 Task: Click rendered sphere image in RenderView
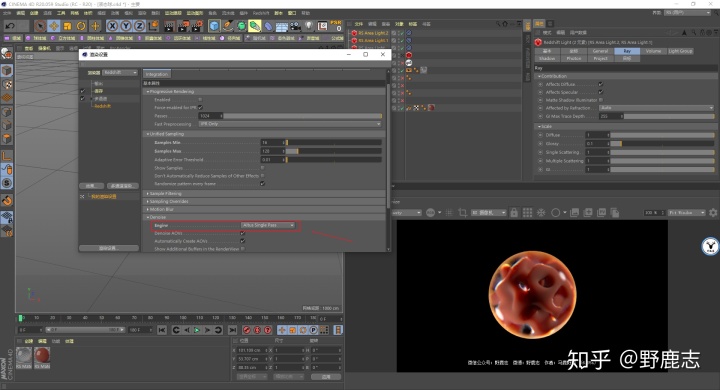tap(532, 294)
